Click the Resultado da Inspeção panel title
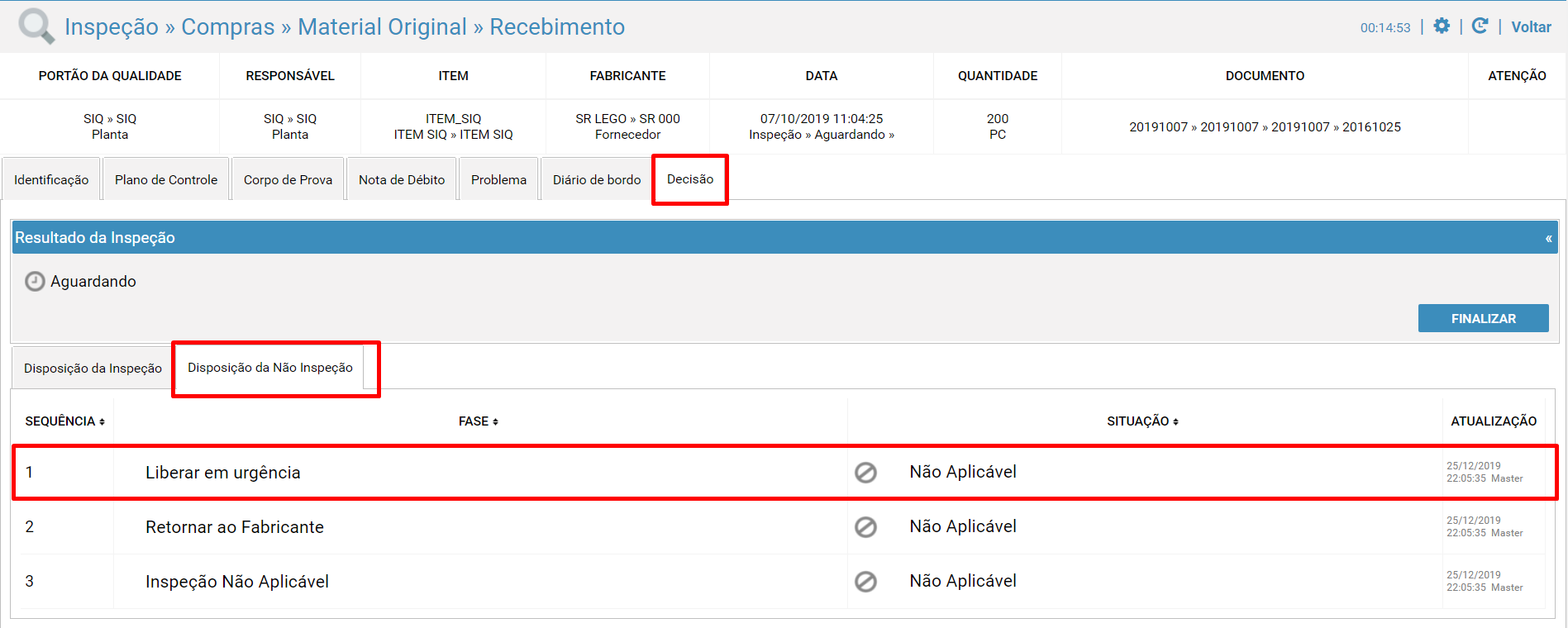 (x=95, y=238)
